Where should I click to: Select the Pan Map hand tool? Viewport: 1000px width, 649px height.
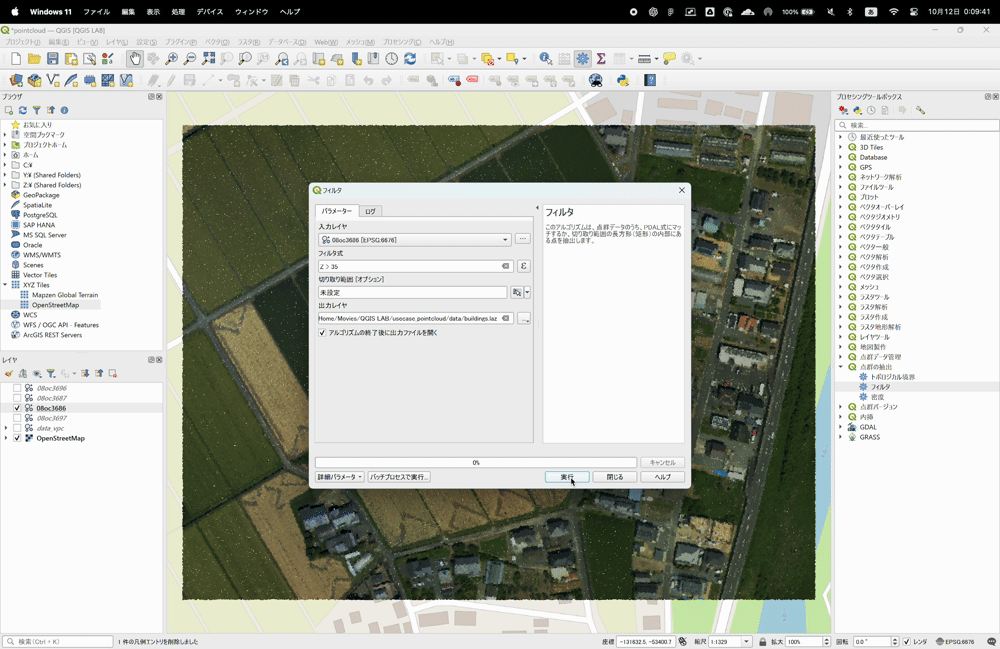(135, 59)
